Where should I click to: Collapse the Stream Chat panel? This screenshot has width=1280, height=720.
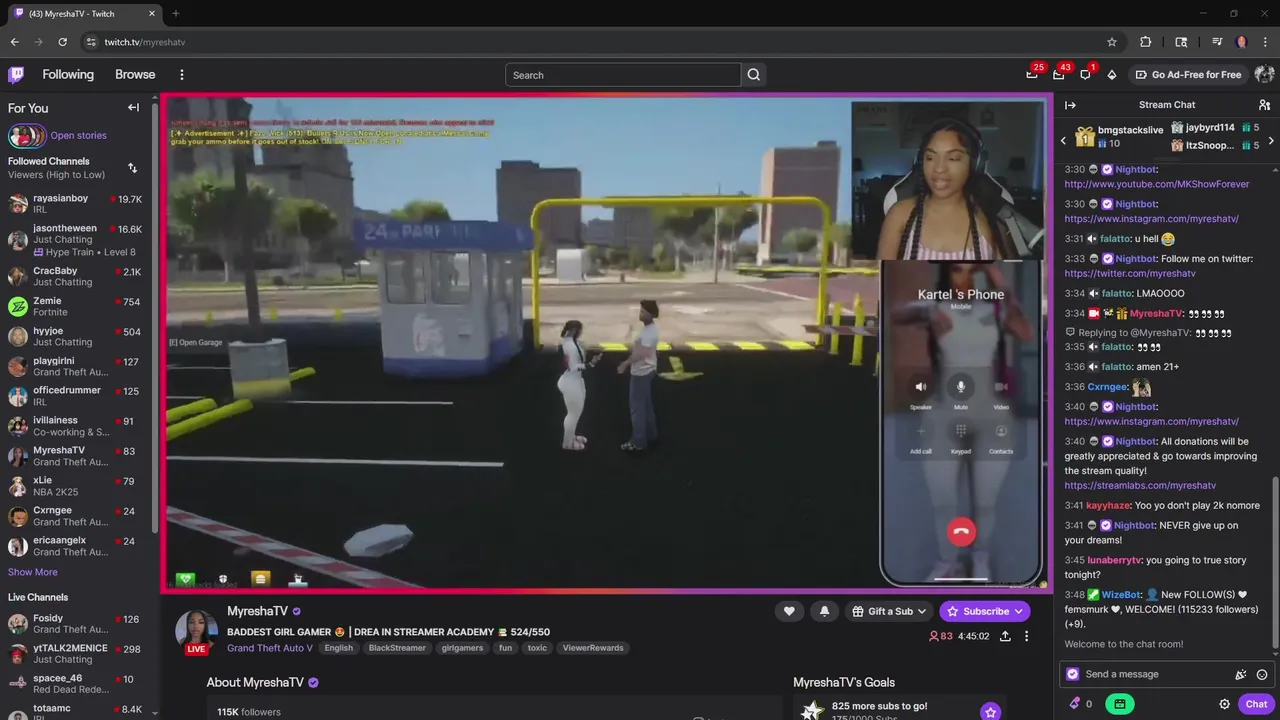(1070, 105)
